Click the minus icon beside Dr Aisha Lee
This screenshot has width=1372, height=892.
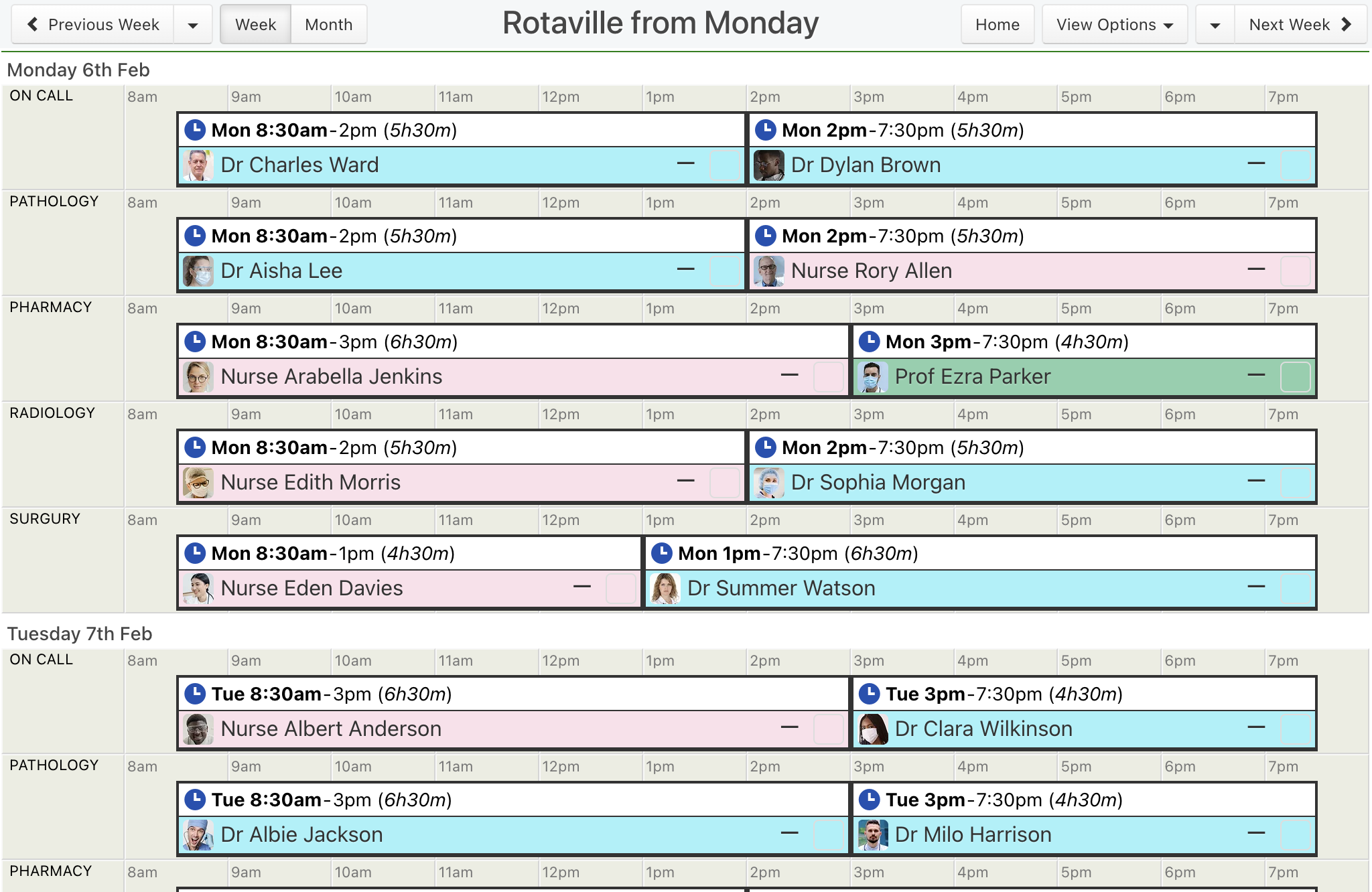(x=685, y=269)
